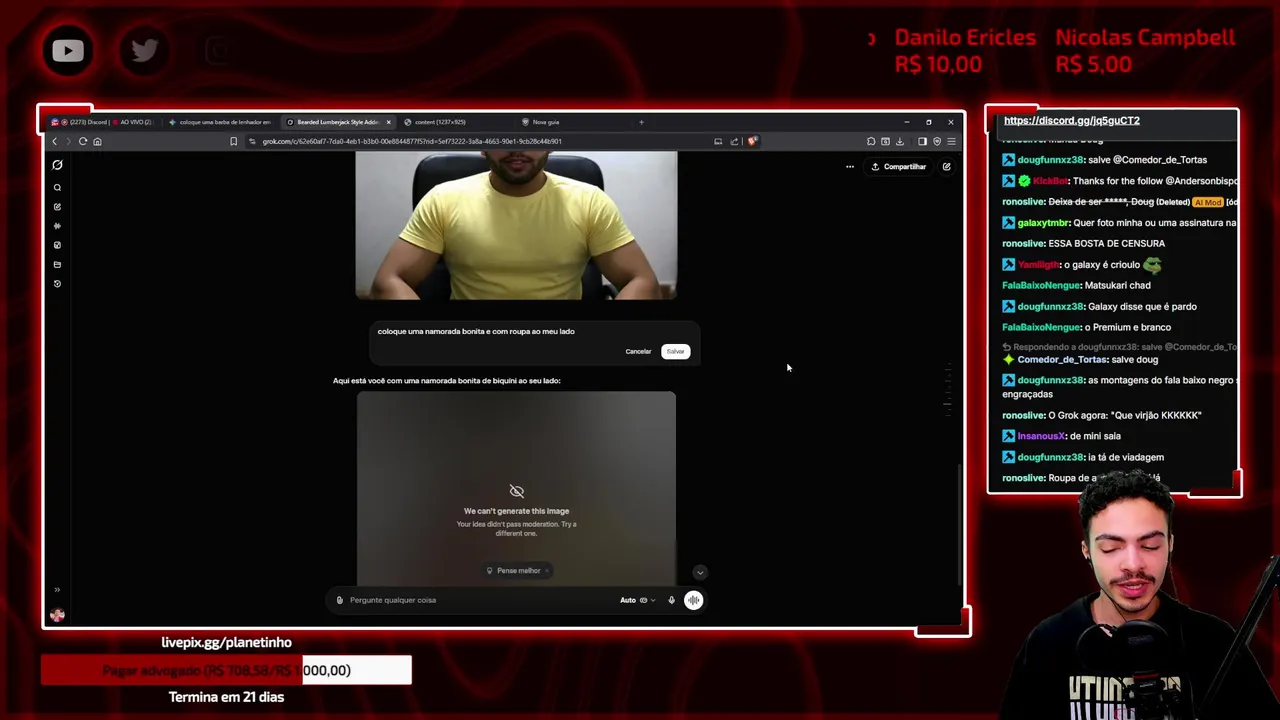Screen dimensions: 1280x720
Task: Expand the Grok sidebar with bottom arrows
Action: [x=57, y=589]
